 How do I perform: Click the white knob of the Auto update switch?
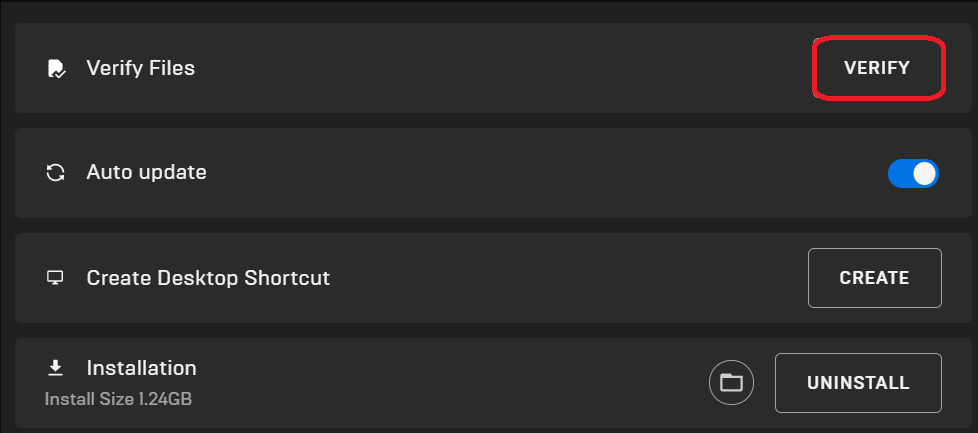925,174
